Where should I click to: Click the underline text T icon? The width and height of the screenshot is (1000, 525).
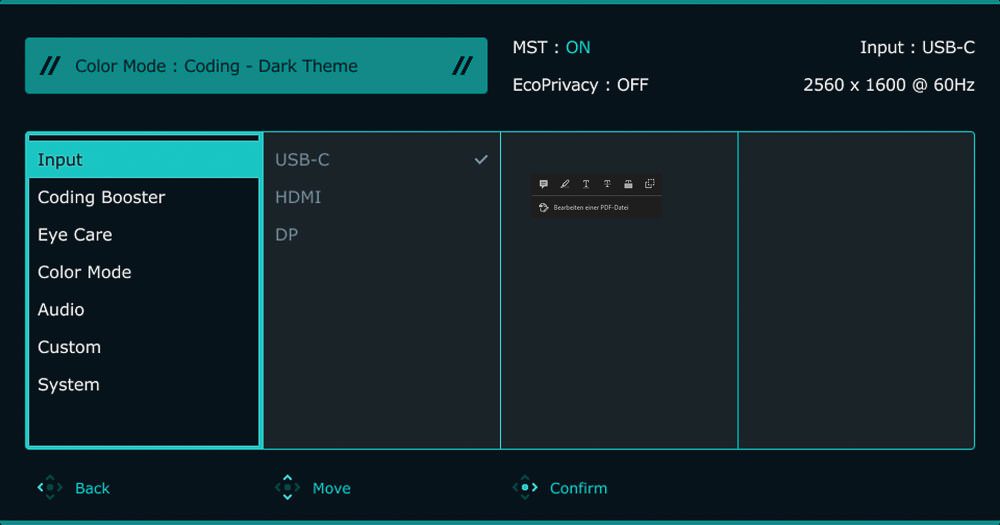[x=586, y=184]
